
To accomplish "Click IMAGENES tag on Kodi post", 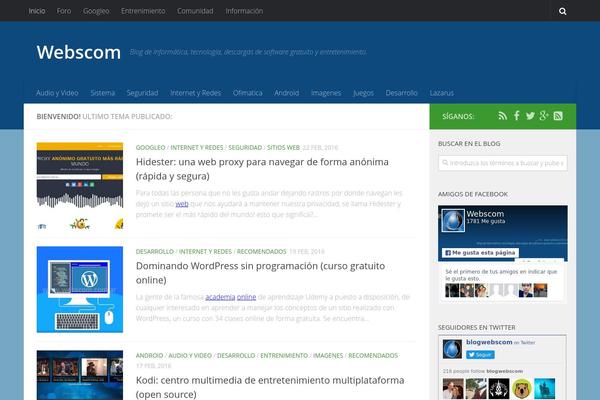I will click(x=328, y=356).
